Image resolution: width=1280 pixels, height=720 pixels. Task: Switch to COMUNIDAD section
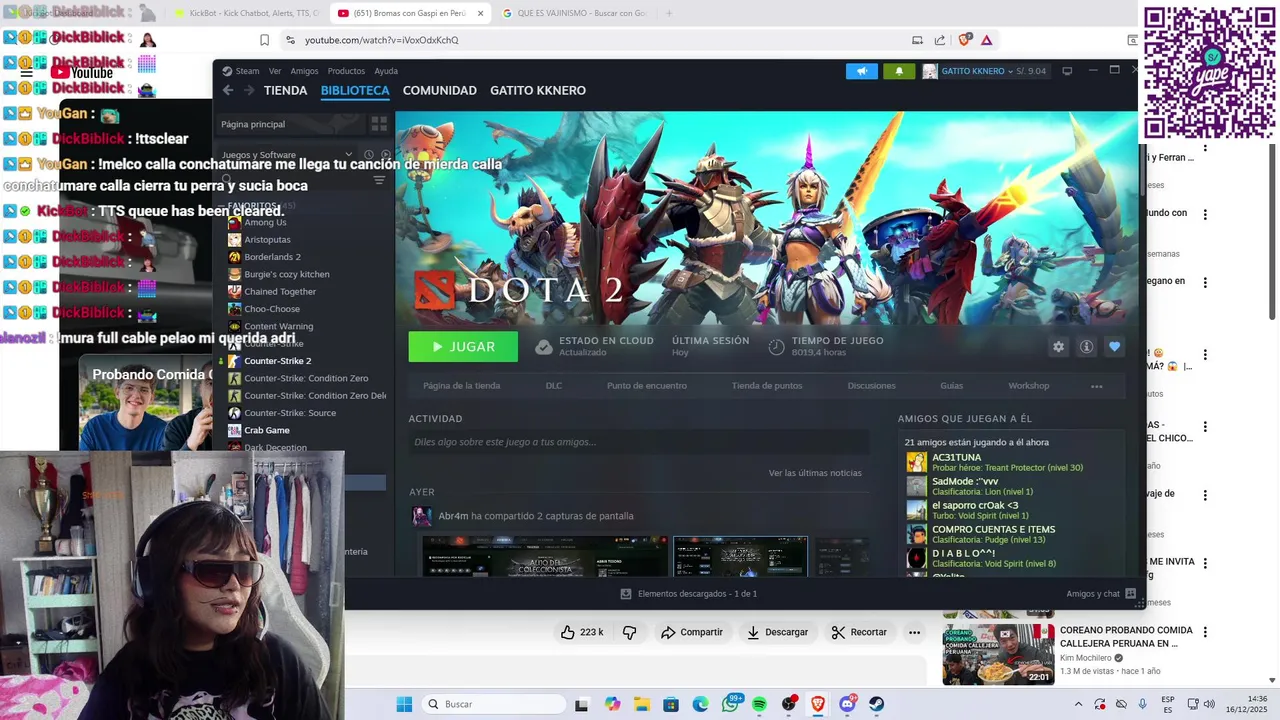pos(440,90)
